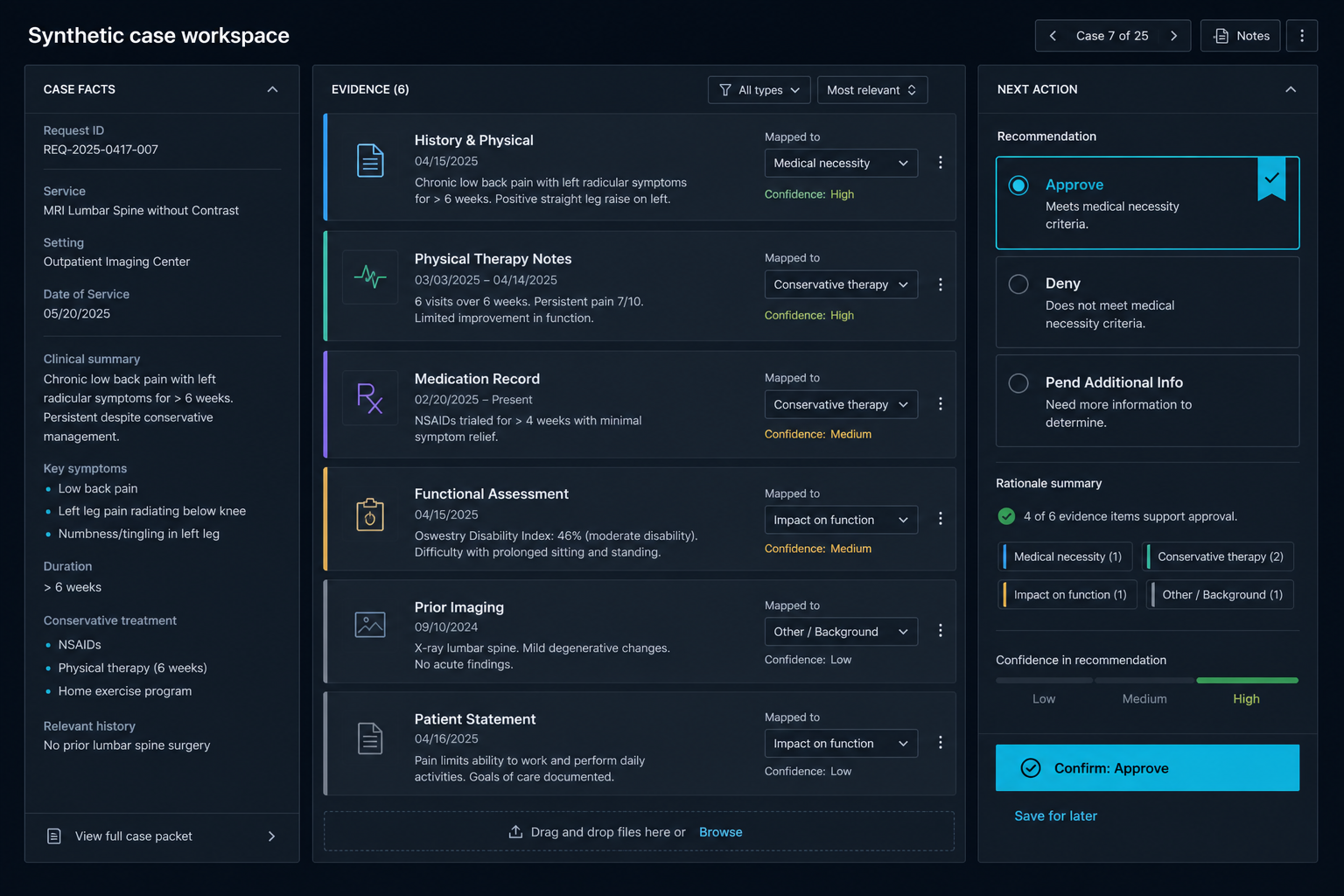Change the Most relevant sort order
This screenshot has width=1344, height=896.
(x=872, y=90)
